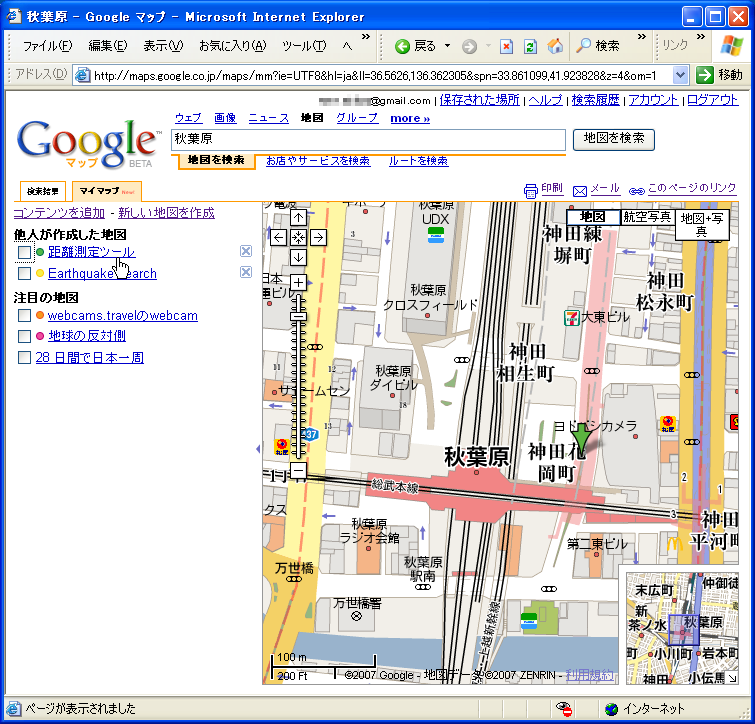This screenshot has width=755, height=724.
Task: Click the zoom slider track near bottom
Action: tap(298, 448)
